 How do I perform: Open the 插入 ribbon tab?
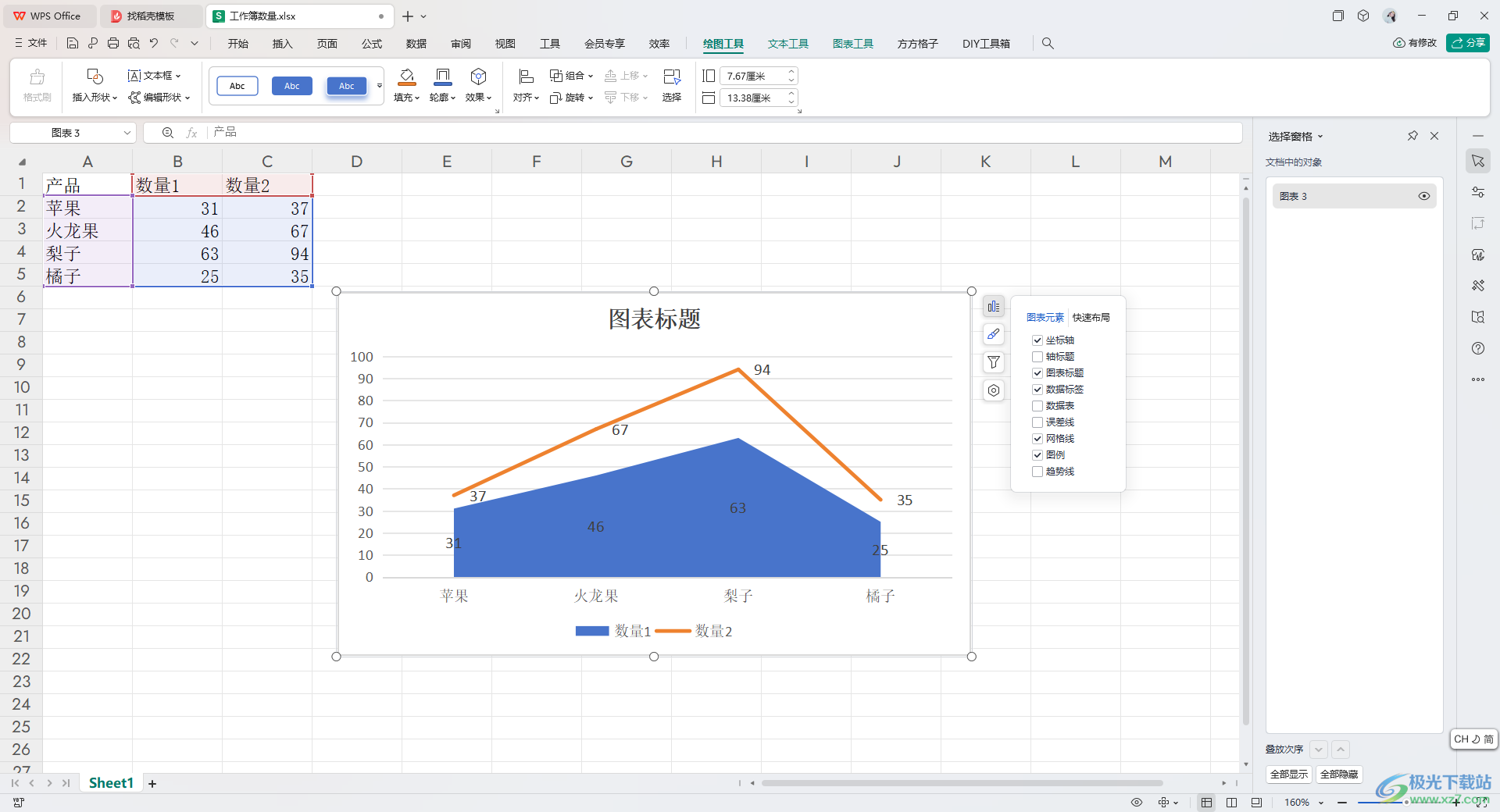[x=283, y=44]
